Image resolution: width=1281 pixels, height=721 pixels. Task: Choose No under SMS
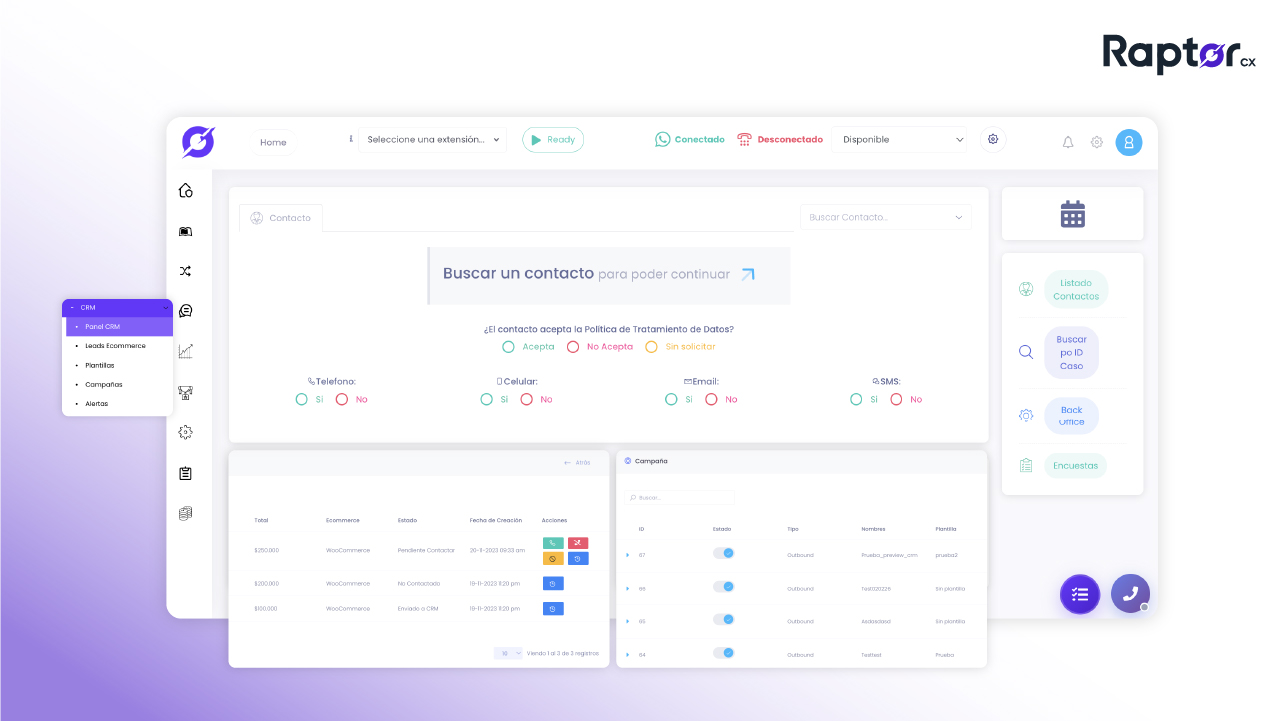pos(896,399)
